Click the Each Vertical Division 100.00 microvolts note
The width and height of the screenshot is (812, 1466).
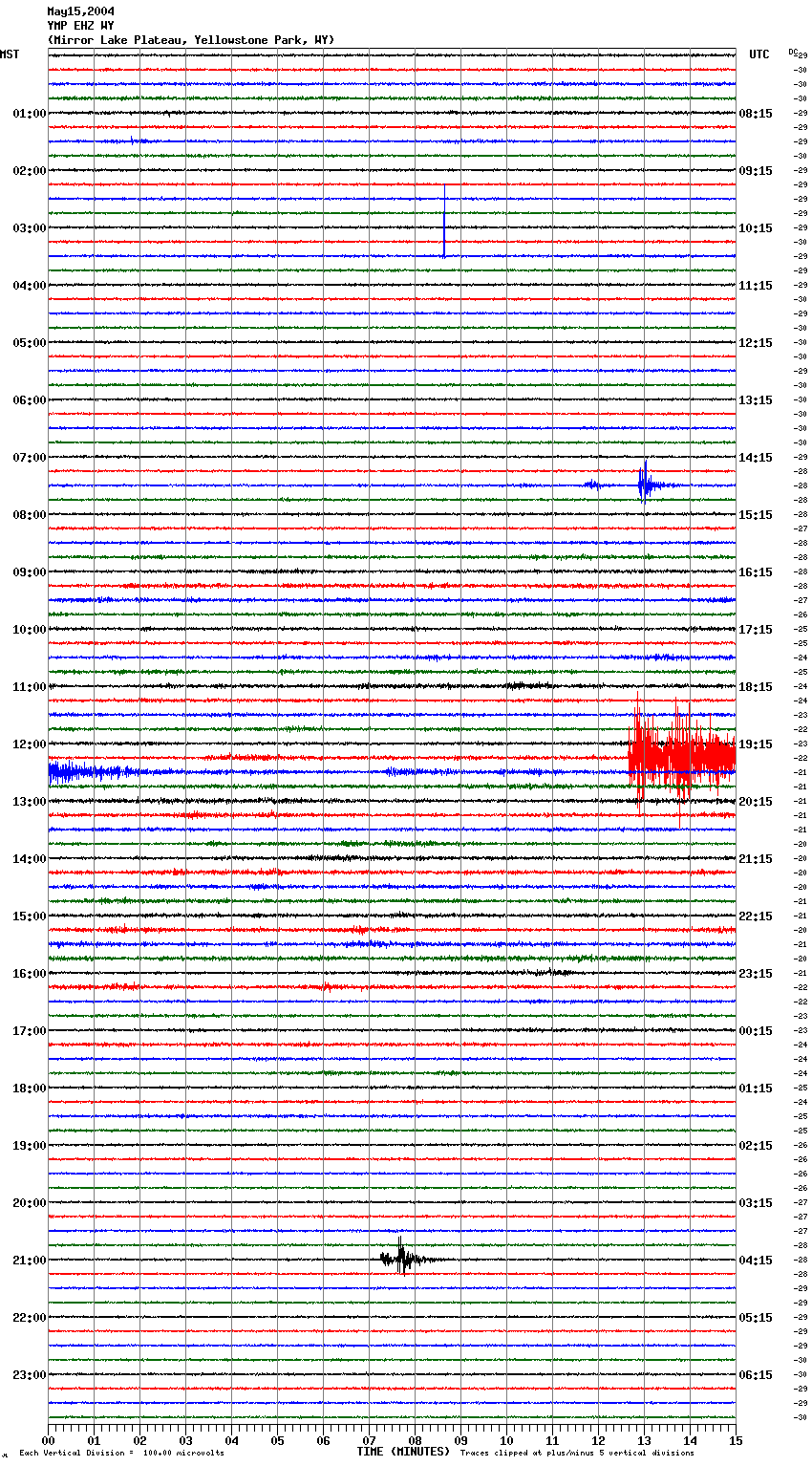(122, 1454)
